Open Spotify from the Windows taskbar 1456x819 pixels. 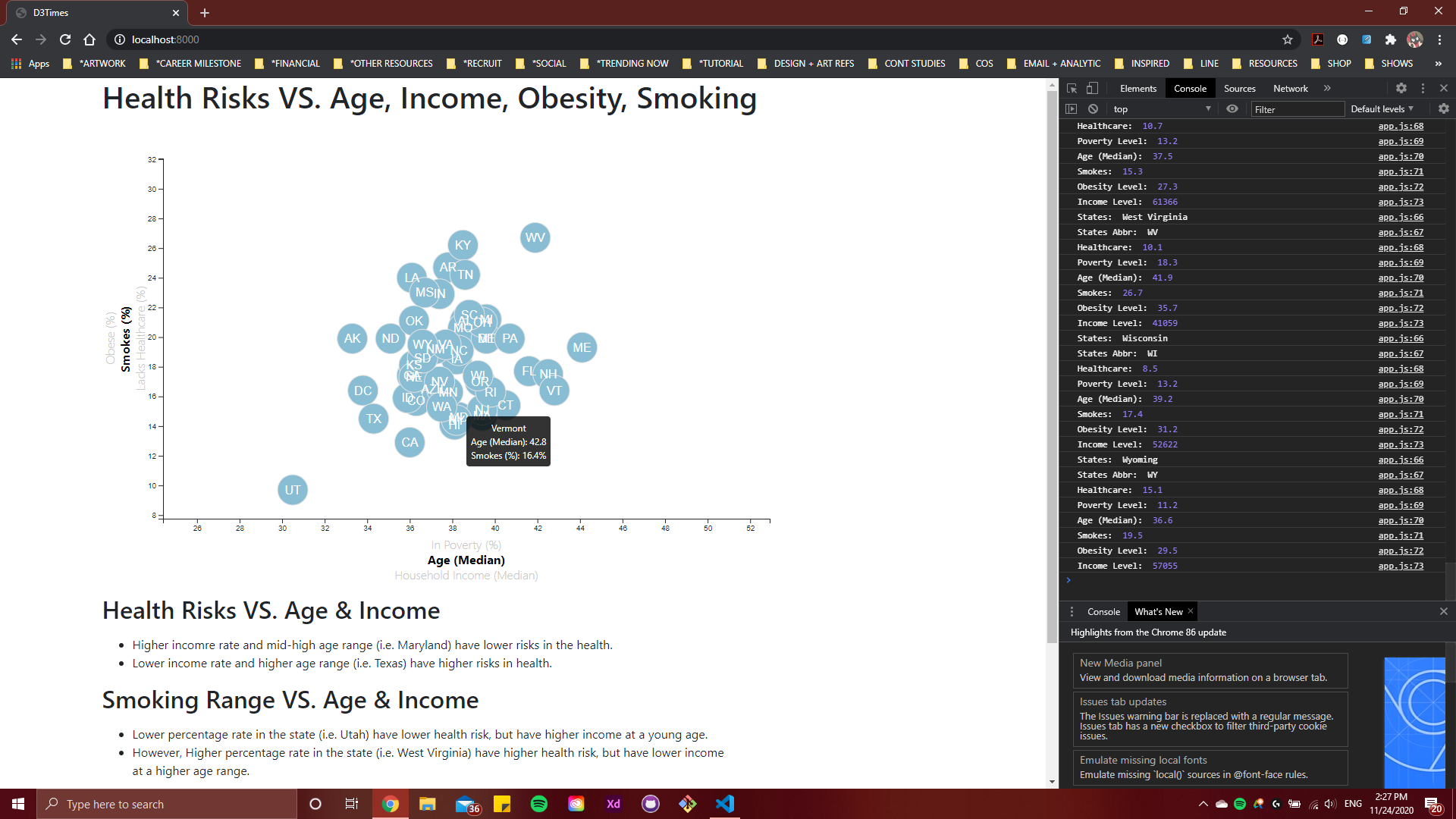coord(538,804)
